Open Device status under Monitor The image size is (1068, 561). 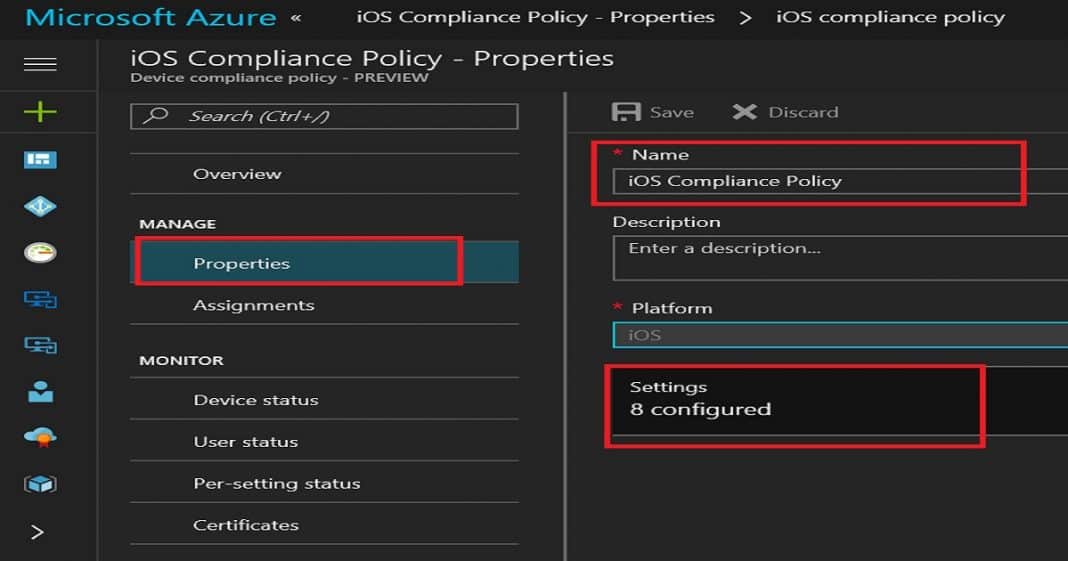(324, 400)
